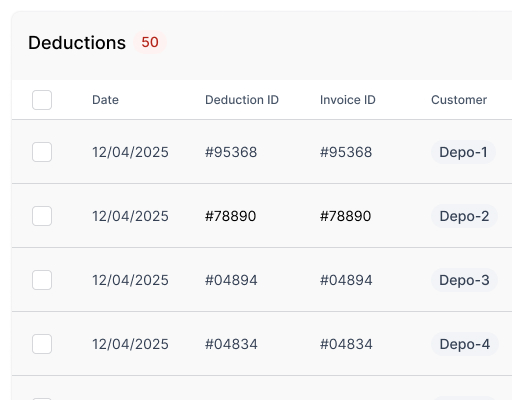
Task: Select the Depo-3 customer tag
Action: pyautogui.click(x=464, y=280)
